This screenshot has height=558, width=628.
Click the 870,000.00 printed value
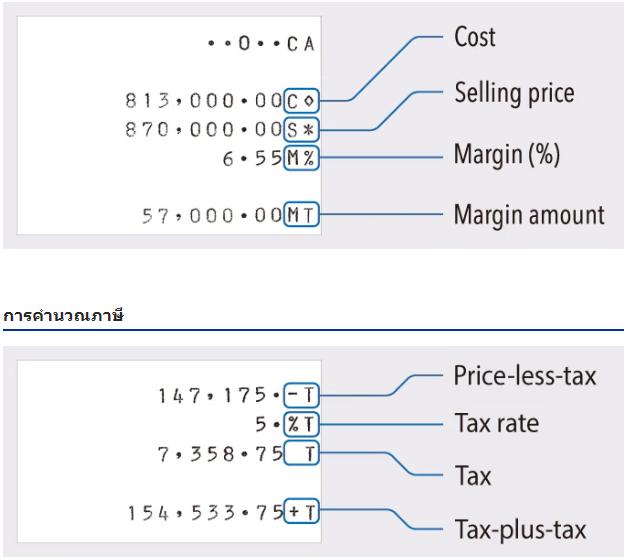204,129
